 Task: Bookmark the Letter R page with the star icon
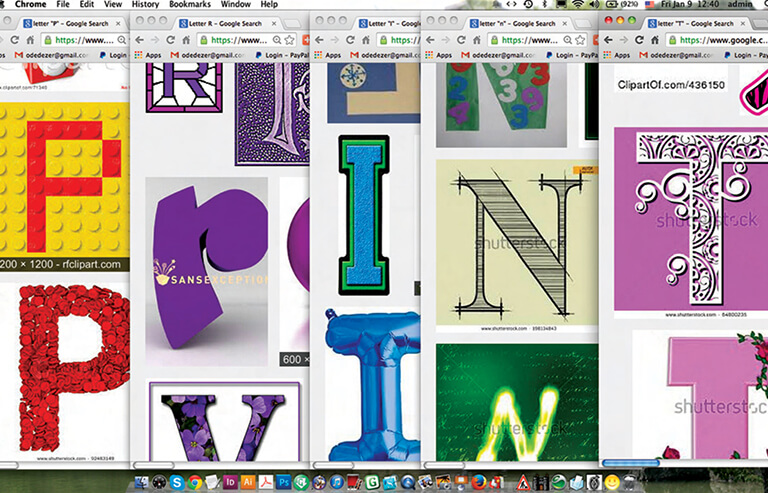click(x=289, y=40)
